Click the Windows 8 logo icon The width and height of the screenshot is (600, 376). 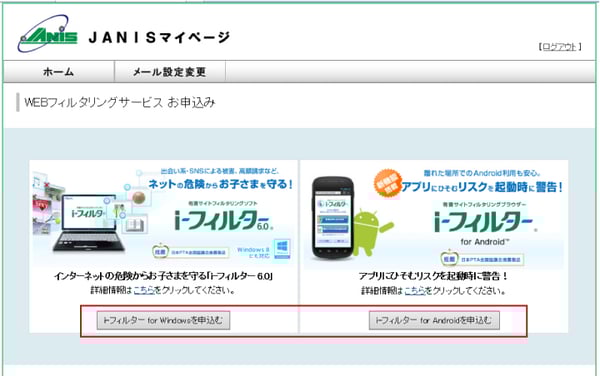pos(282,248)
